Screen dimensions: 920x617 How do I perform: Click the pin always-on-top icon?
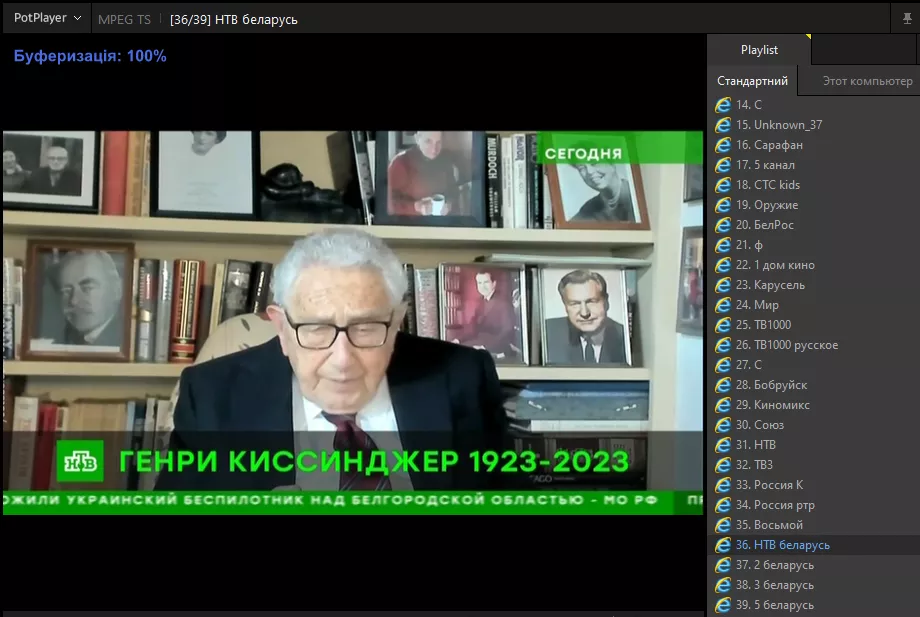tap(907, 19)
